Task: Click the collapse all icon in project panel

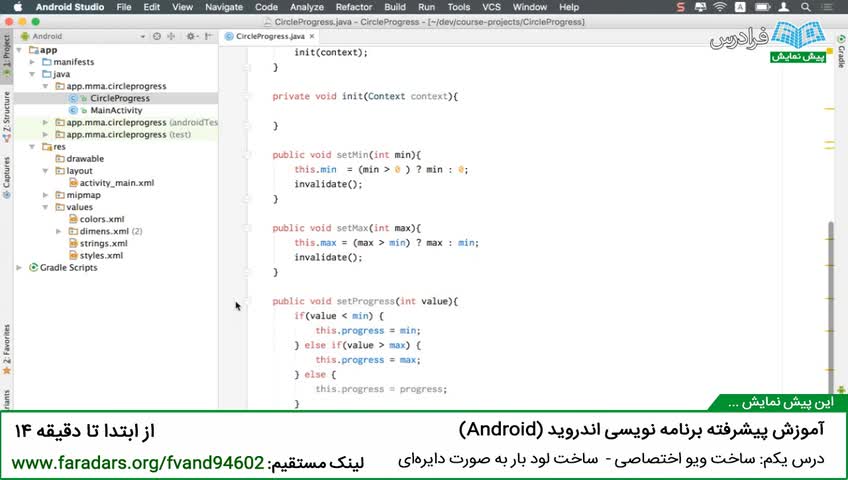Action: [x=171, y=36]
